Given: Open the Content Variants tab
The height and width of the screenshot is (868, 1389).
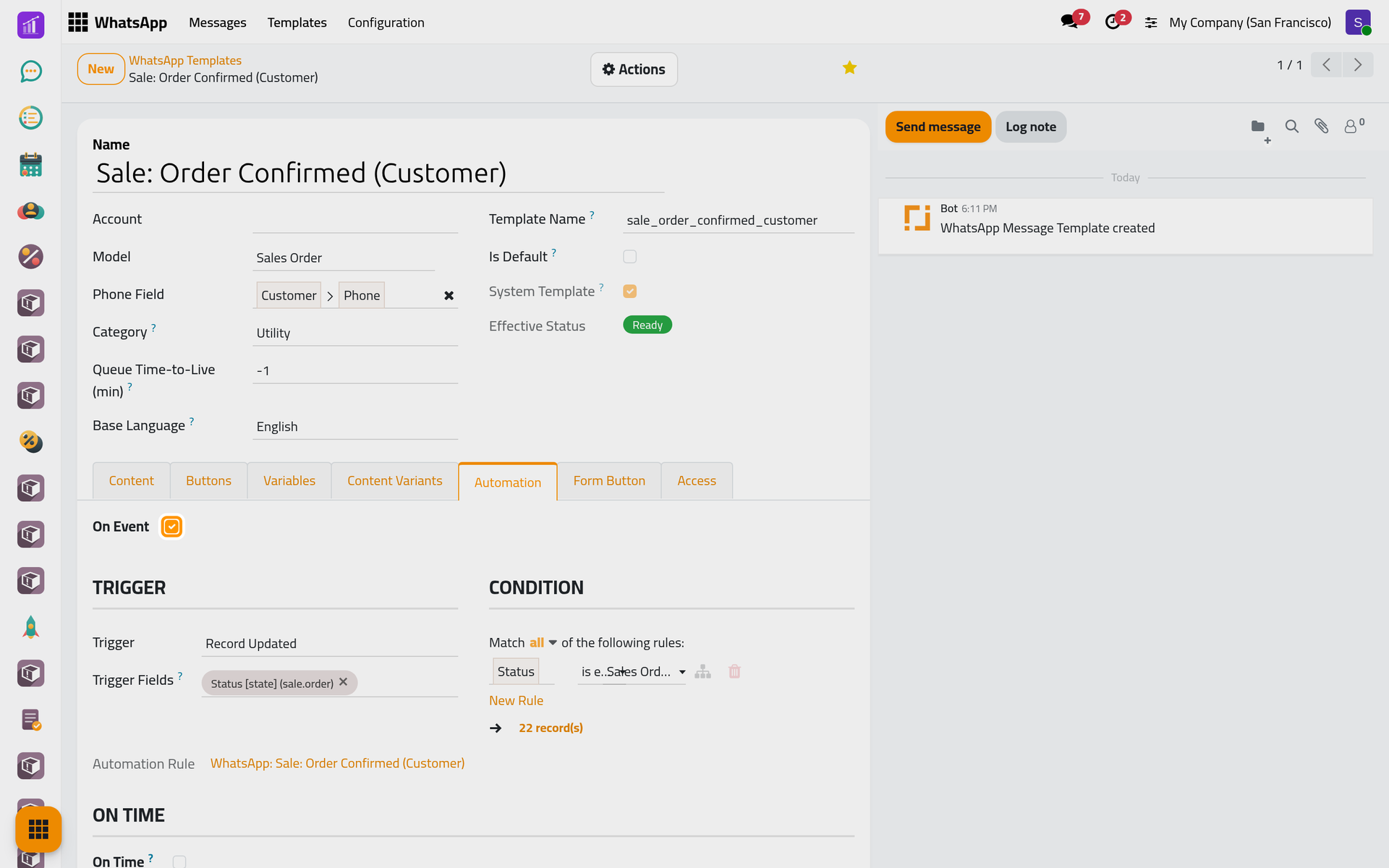Looking at the screenshot, I should pyautogui.click(x=394, y=481).
